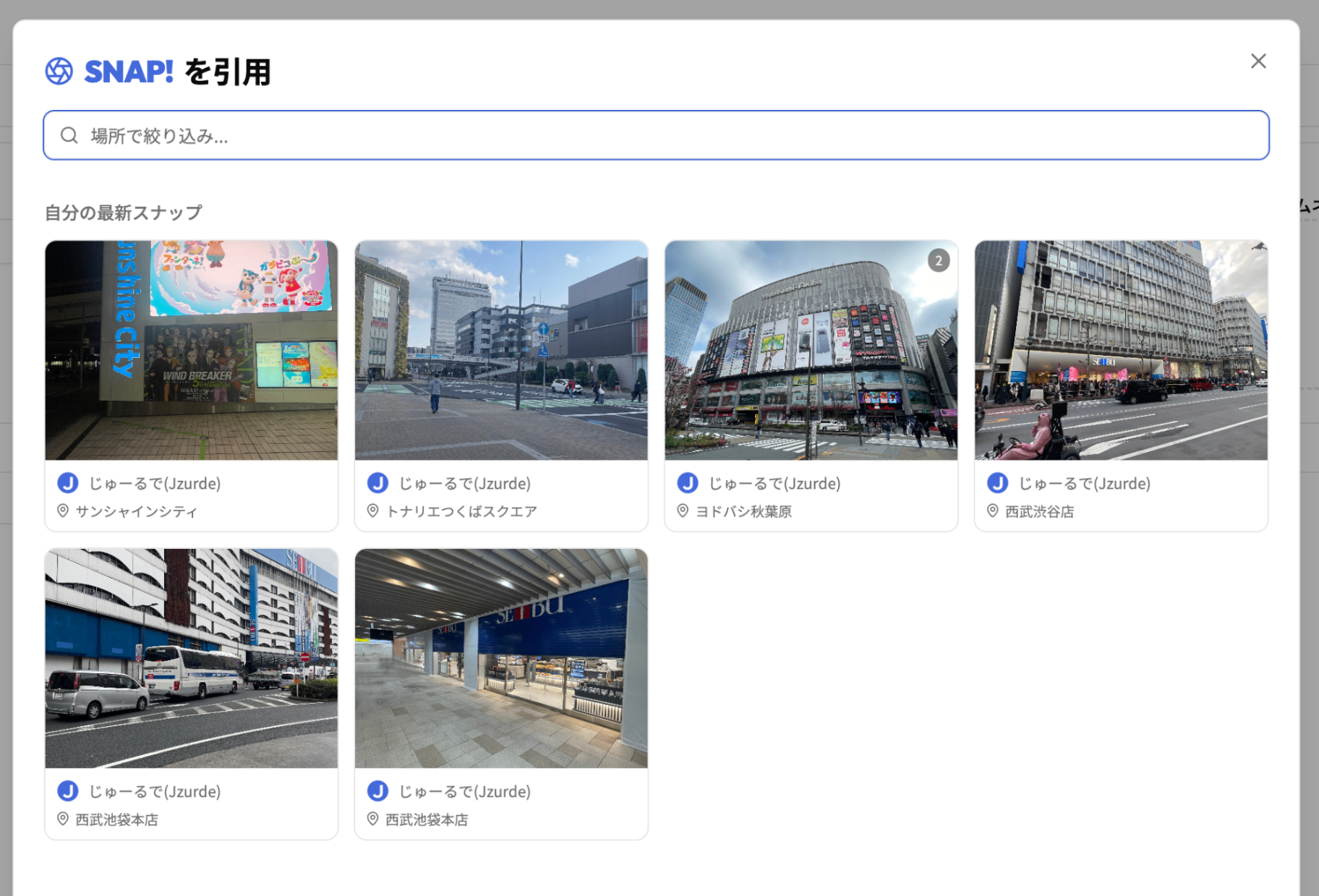Click the J avatar on Seibu Shibuya card
Viewport: 1319px width, 896px height.
point(998,483)
